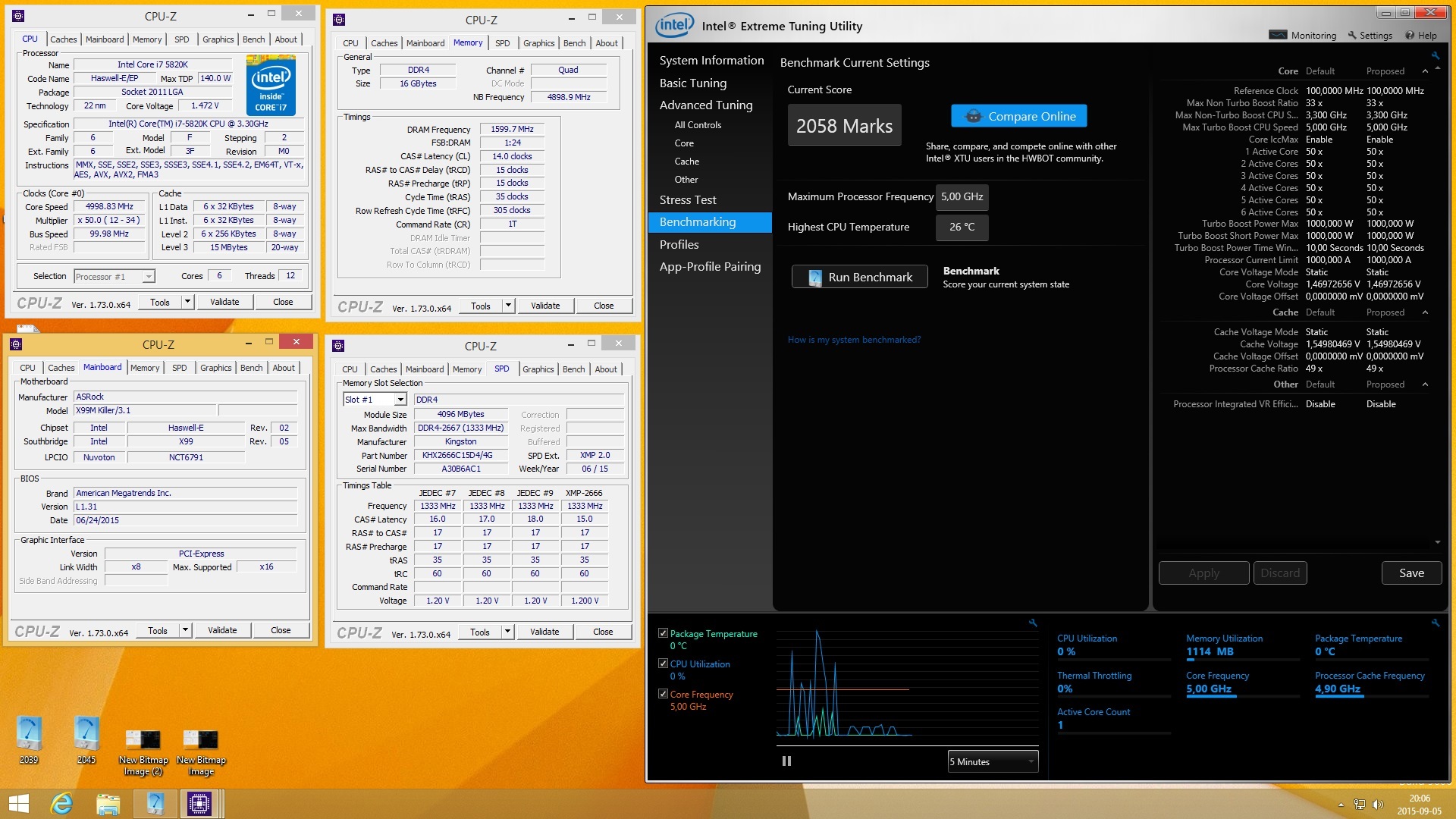This screenshot has height=819, width=1456.
Task: Click Run Benchmark button
Action: [x=860, y=277]
